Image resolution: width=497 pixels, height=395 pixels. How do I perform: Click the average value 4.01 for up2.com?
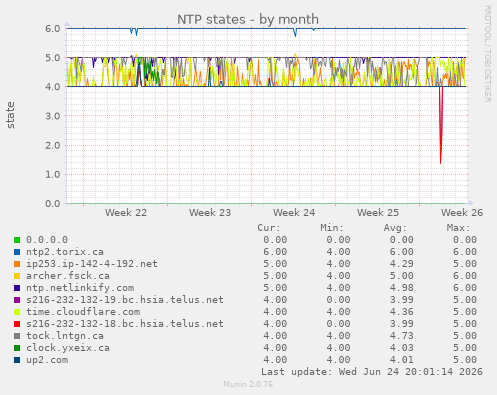pos(402,360)
